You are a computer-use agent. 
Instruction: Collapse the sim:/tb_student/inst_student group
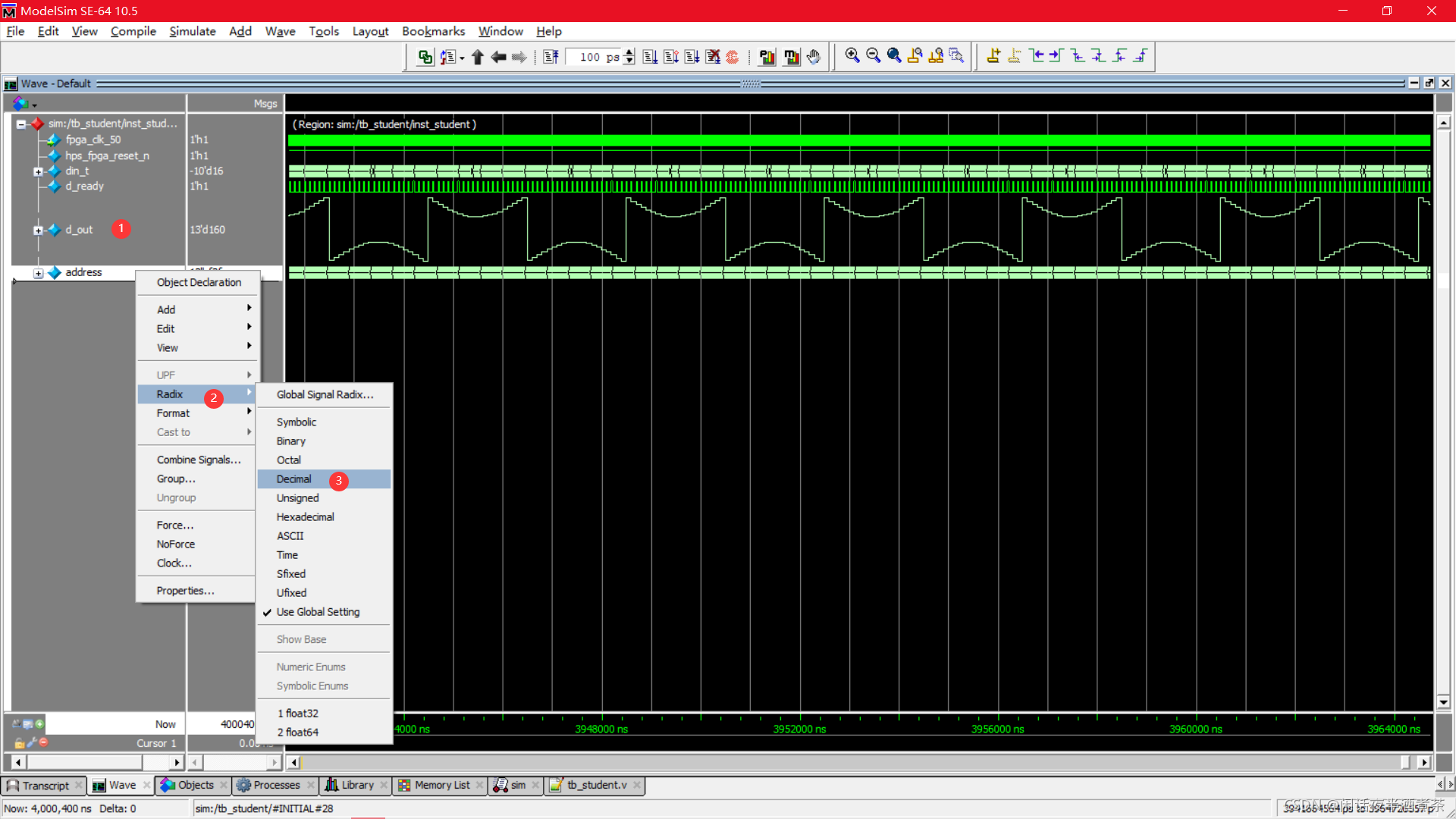21,124
